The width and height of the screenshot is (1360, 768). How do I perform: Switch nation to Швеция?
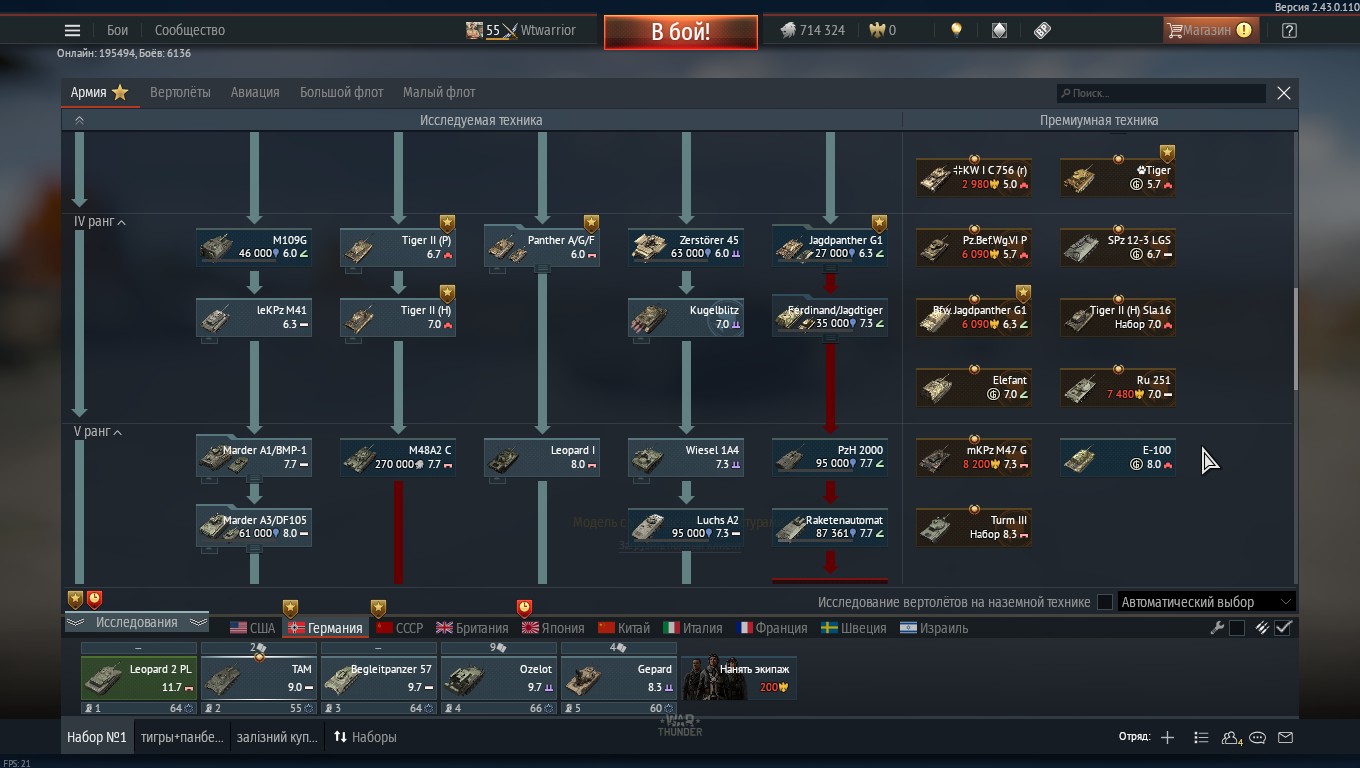[854, 628]
